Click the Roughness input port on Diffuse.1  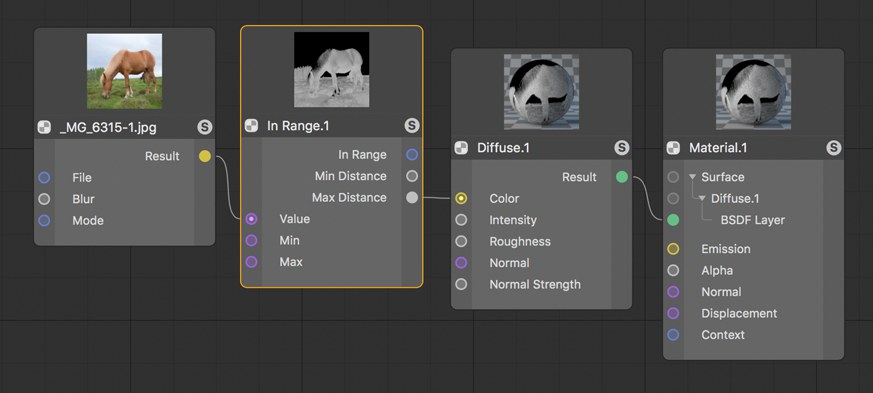461,241
